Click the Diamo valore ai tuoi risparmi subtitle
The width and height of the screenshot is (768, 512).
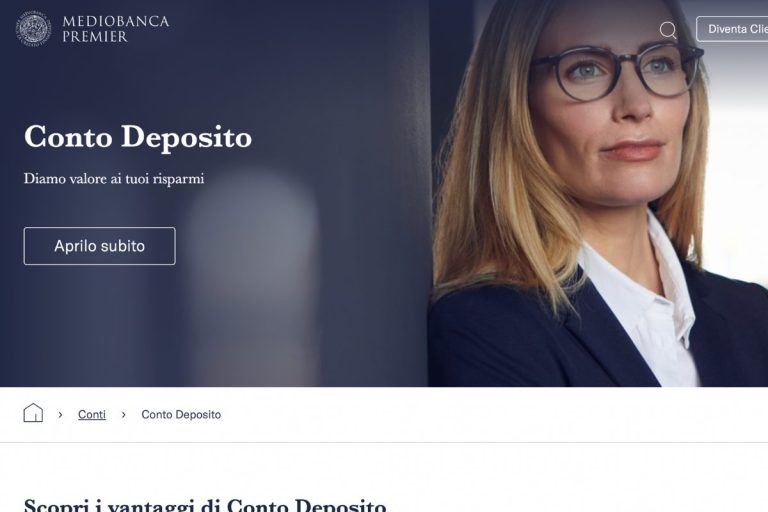pyautogui.click(x=114, y=178)
